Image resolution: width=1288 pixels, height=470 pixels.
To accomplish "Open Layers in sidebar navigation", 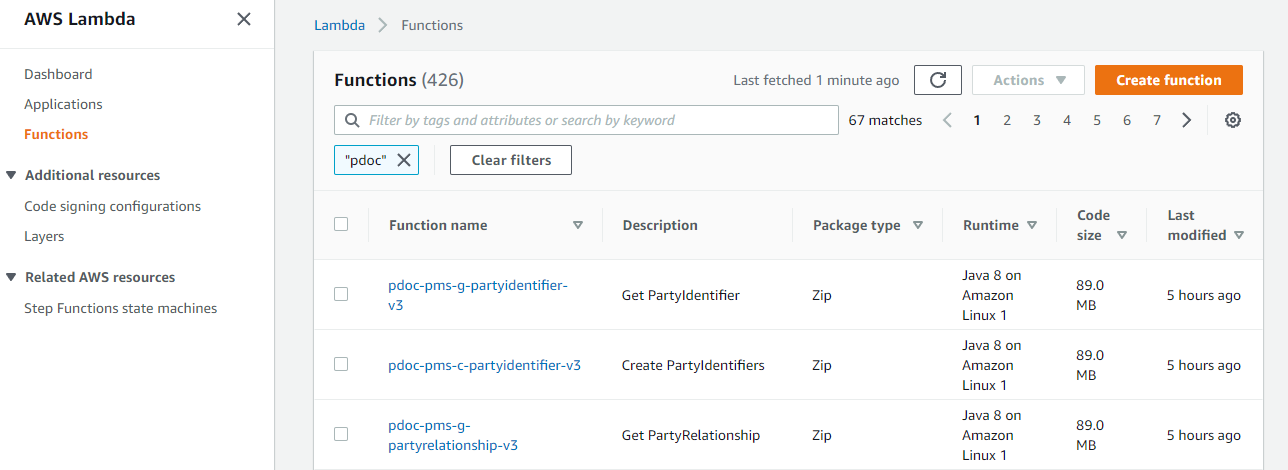I will pyautogui.click(x=44, y=236).
